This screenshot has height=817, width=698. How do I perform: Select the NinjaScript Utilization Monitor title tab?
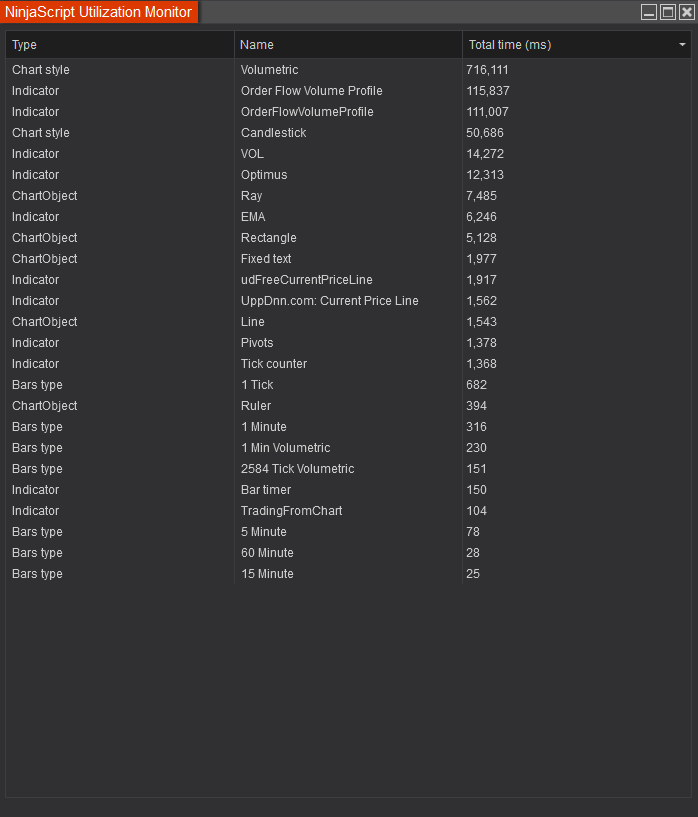click(99, 12)
